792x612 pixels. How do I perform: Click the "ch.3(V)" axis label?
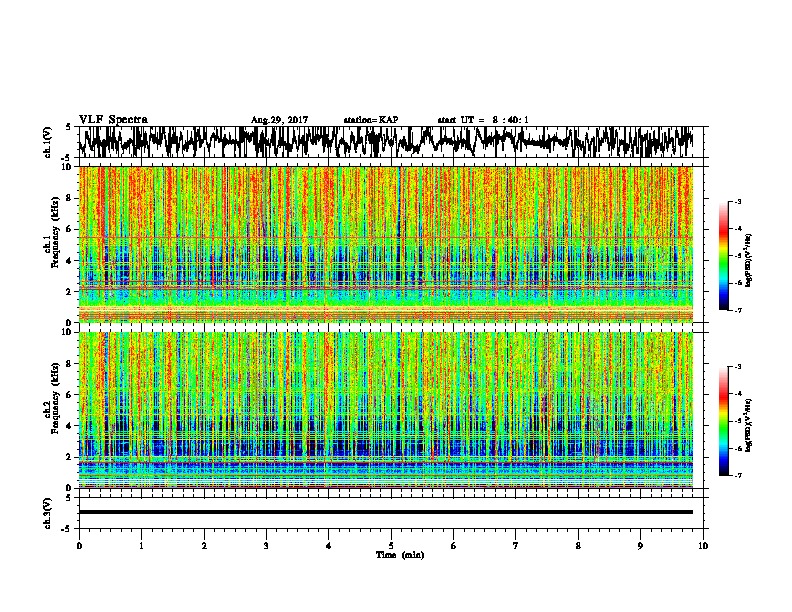click(x=48, y=513)
